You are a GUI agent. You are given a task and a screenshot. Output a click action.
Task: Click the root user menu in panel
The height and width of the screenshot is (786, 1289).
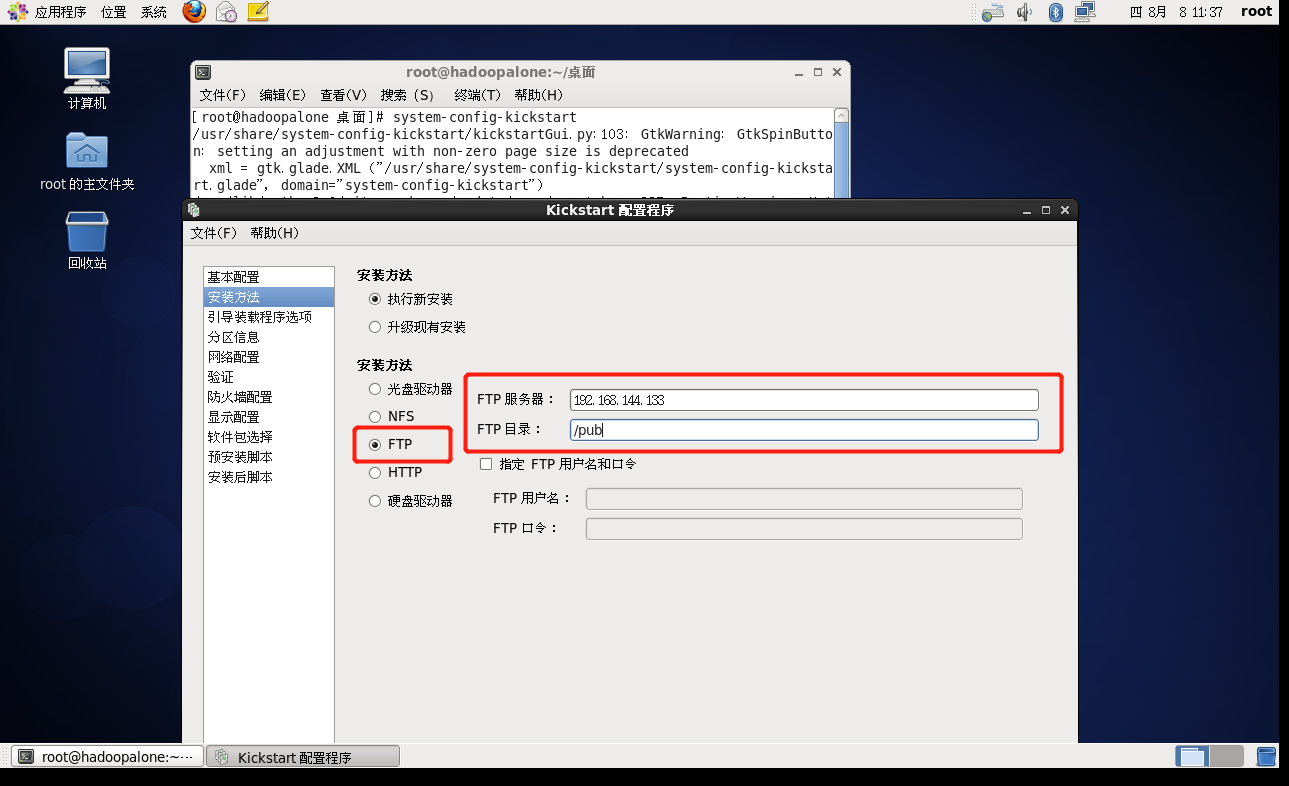[1257, 12]
